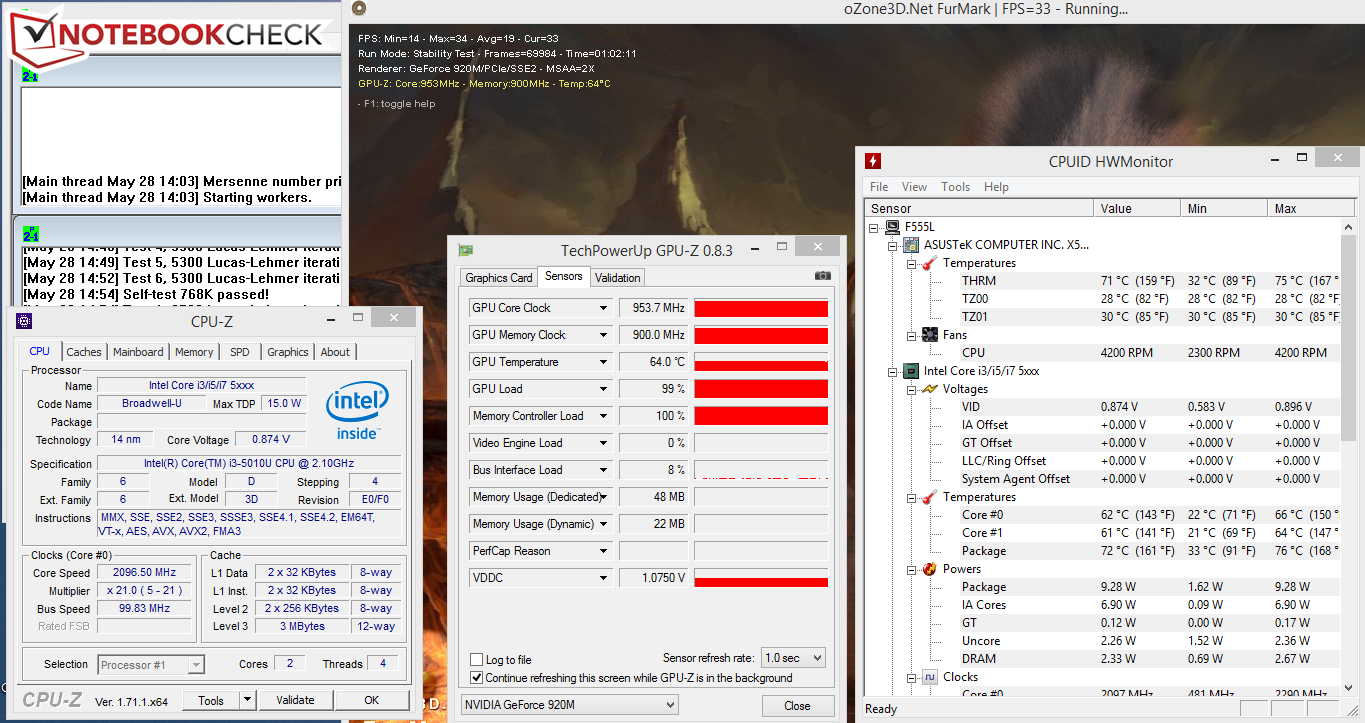The width and height of the screenshot is (1365, 723).
Task: Open the Caches tab in CPU-Z
Action: (x=84, y=352)
